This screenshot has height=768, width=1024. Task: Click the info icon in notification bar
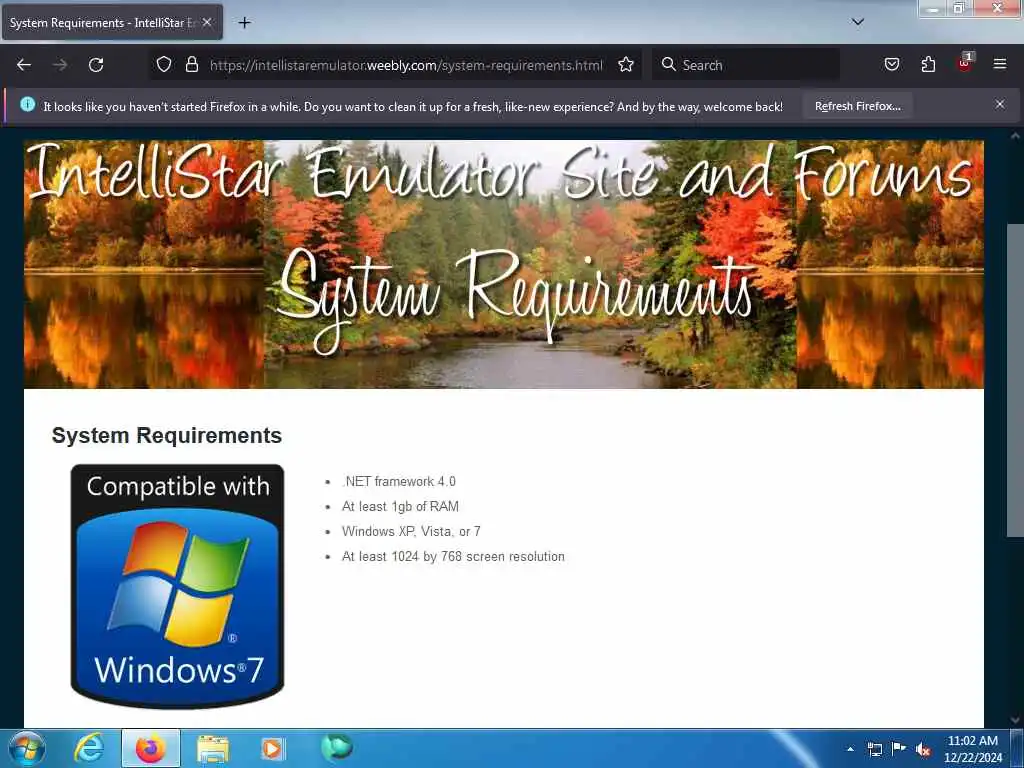point(27,104)
